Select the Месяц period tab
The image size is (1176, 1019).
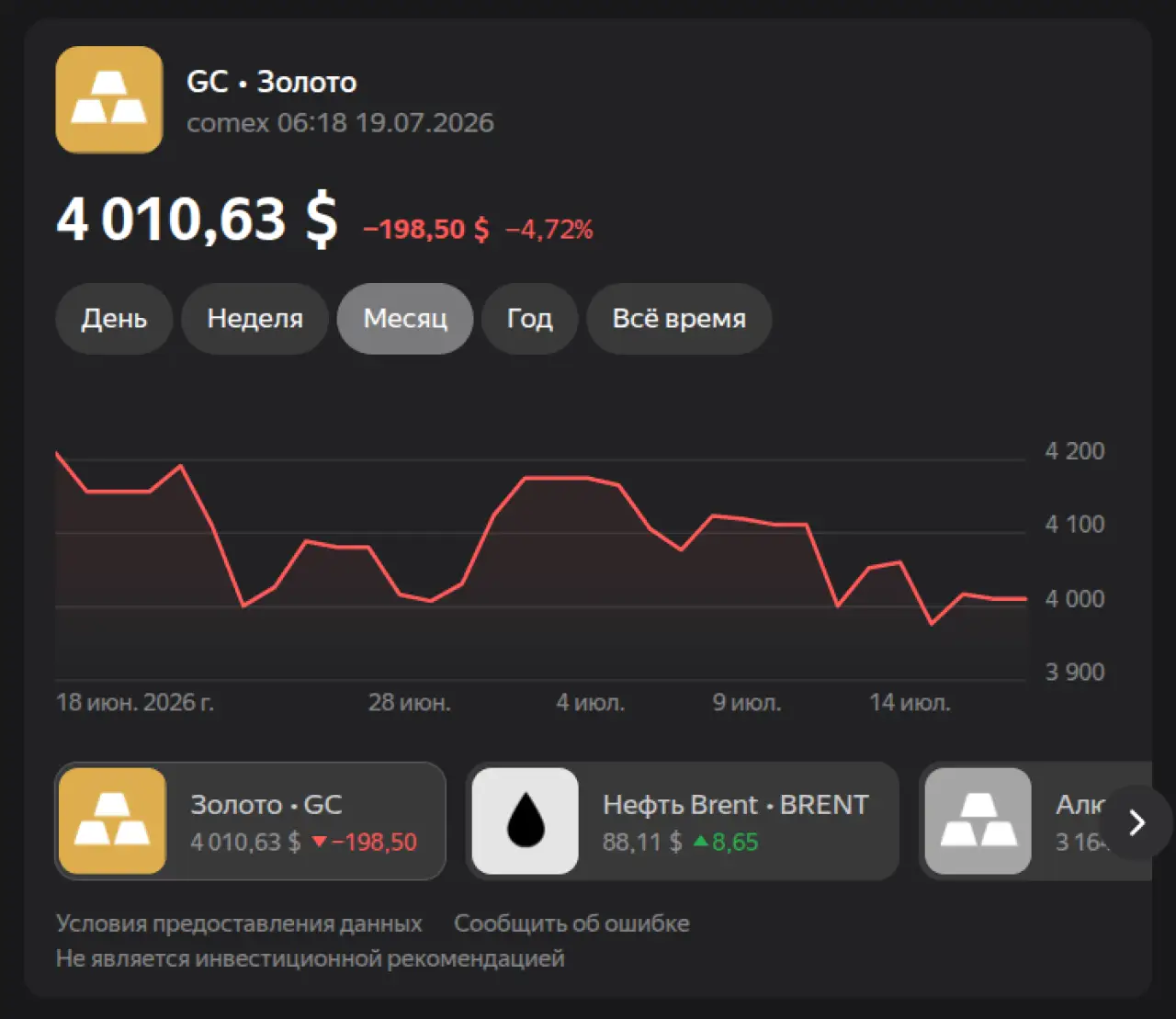(x=405, y=319)
